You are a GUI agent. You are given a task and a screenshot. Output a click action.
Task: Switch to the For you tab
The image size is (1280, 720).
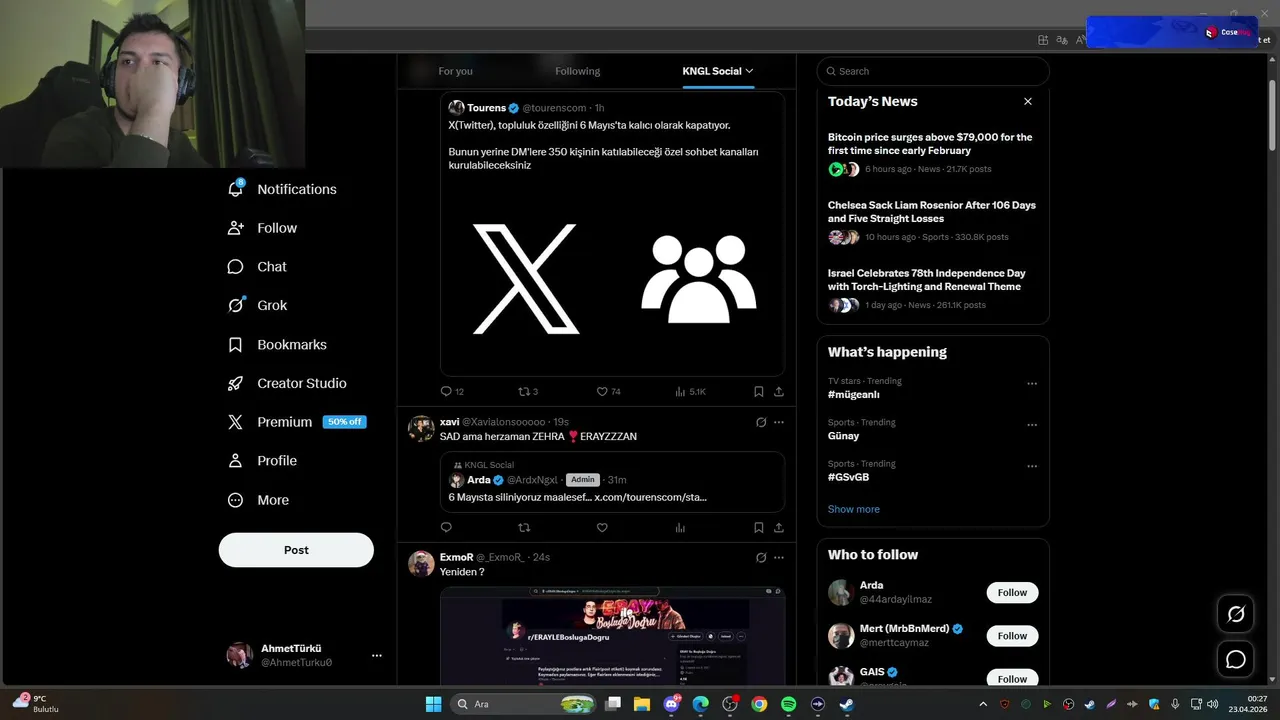pyautogui.click(x=456, y=71)
